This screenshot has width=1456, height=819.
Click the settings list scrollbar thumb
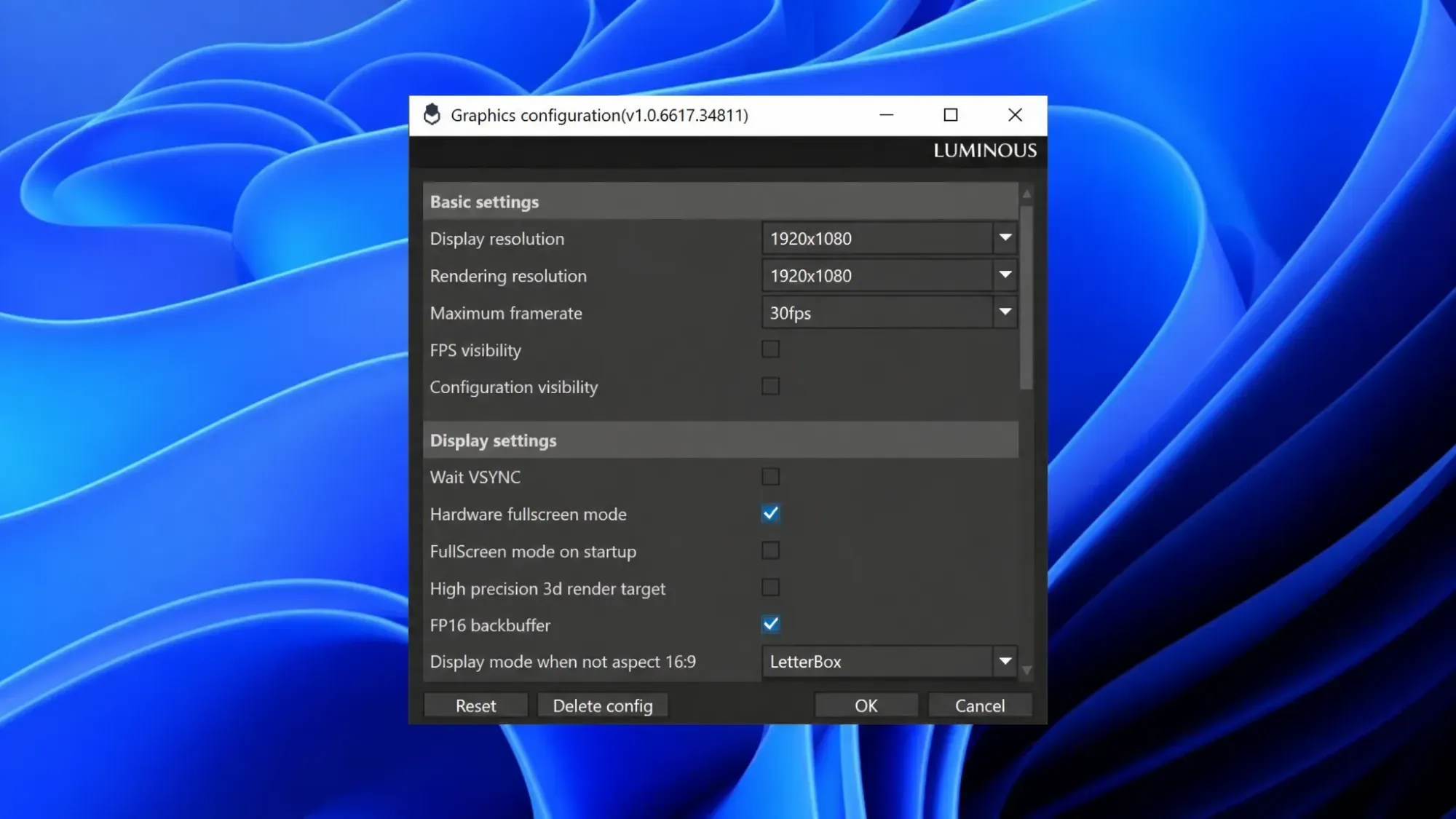[1026, 297]
